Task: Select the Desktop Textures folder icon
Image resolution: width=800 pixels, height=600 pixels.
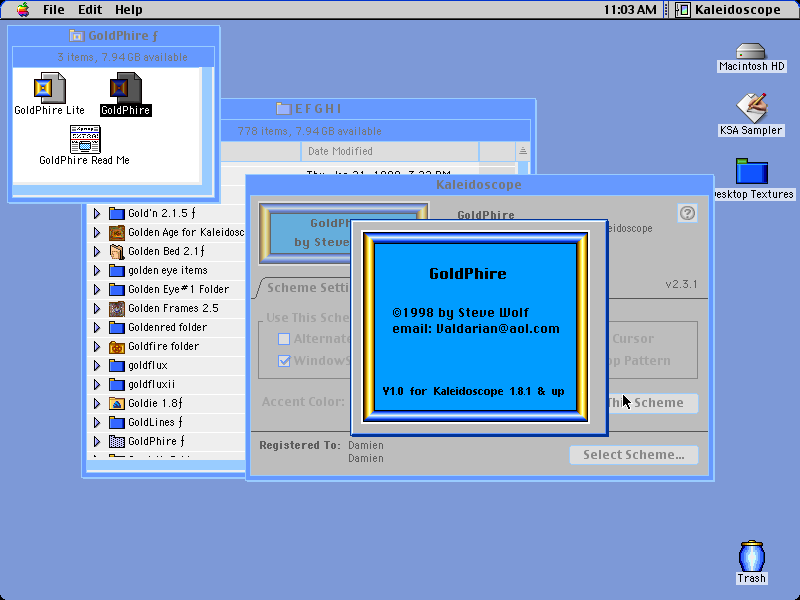Action: point(752,171)
